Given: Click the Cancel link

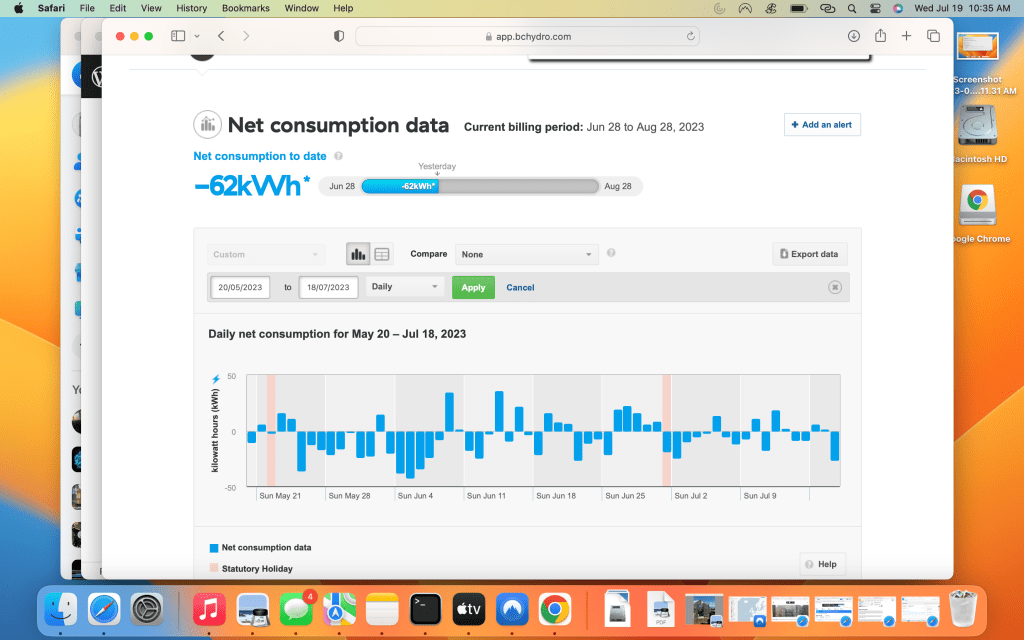Looking at the screenshot, I should (520, 287).
